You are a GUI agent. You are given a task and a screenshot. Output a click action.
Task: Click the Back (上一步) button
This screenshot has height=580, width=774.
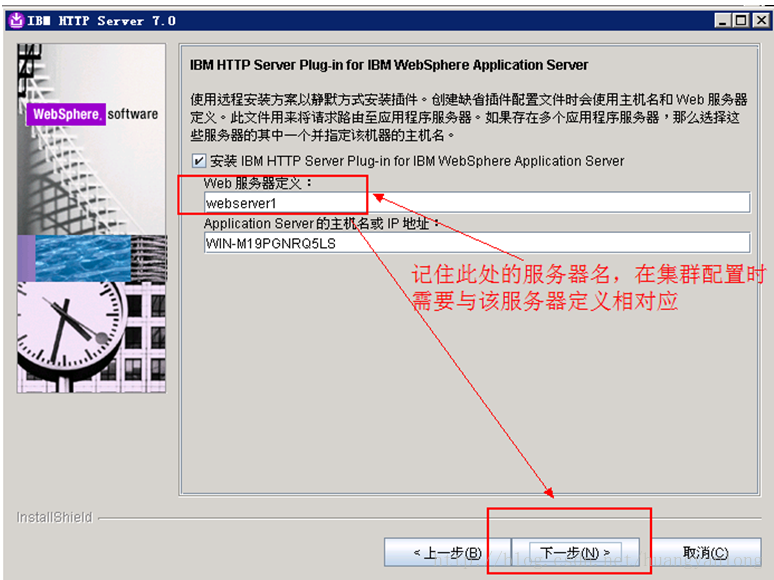(447, 552)
